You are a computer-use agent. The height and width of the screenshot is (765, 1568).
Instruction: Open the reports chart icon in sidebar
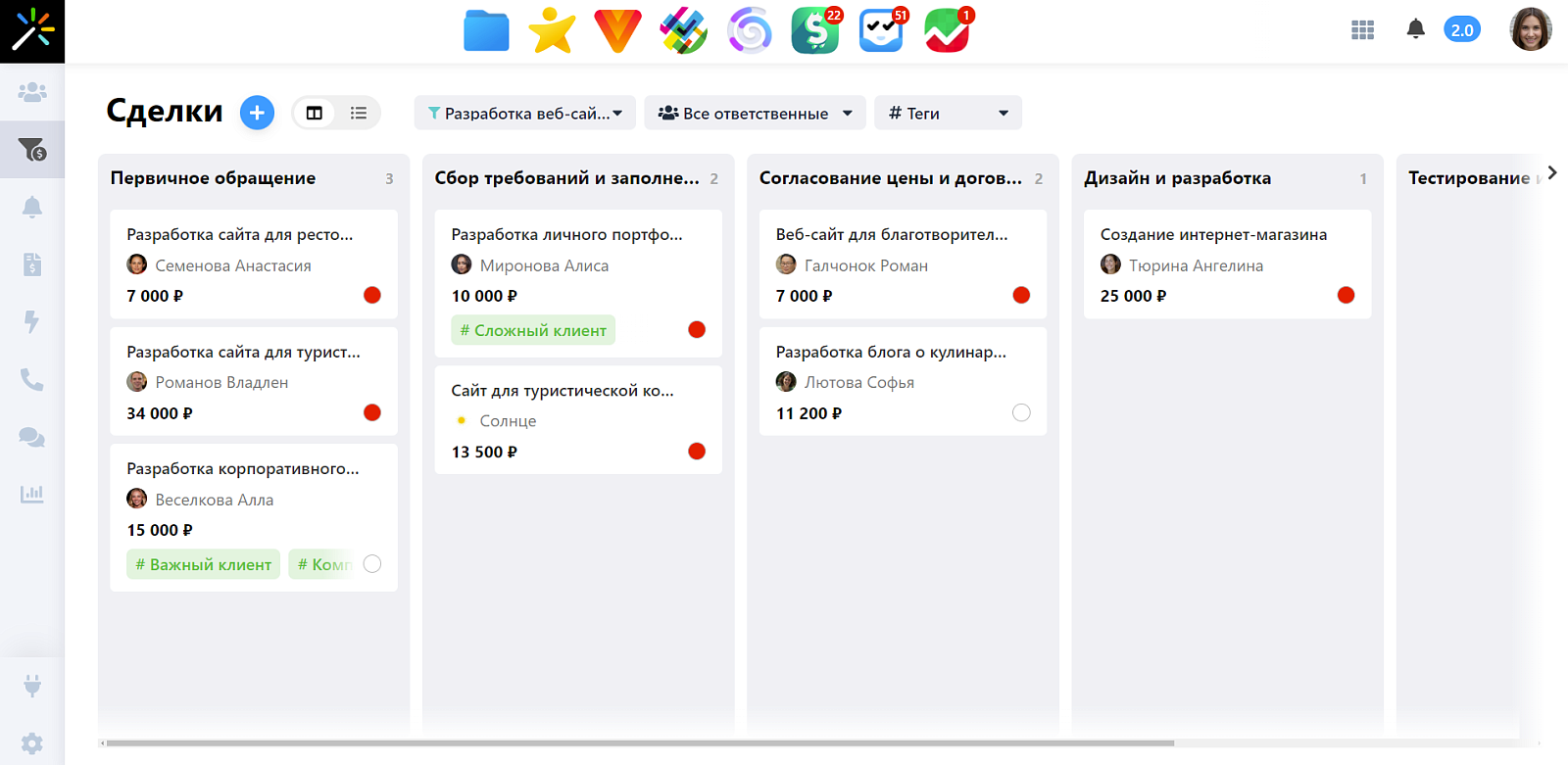[32, 494]
